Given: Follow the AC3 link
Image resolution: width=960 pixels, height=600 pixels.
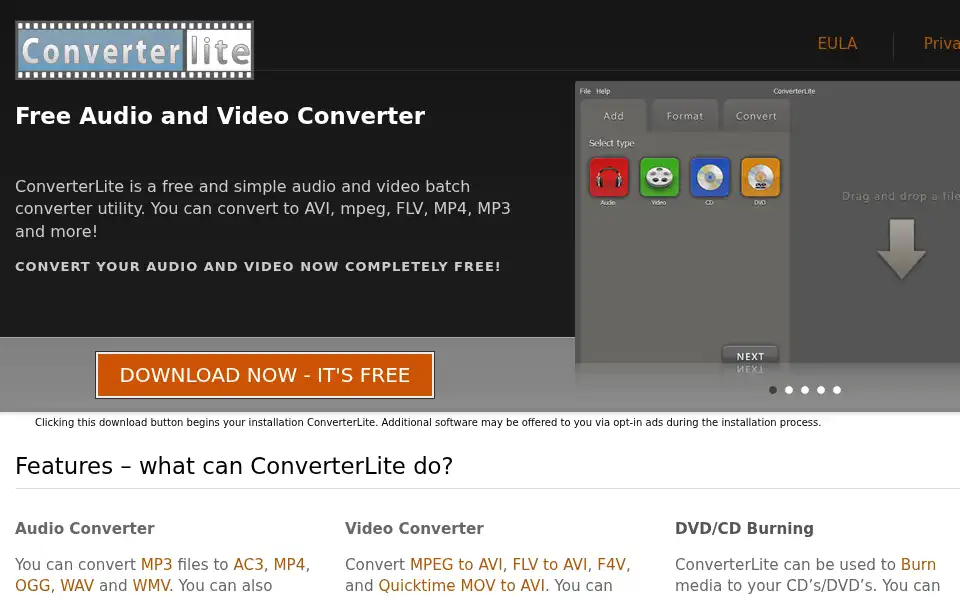Looking at the screenshot, I should tap(249, 564).
